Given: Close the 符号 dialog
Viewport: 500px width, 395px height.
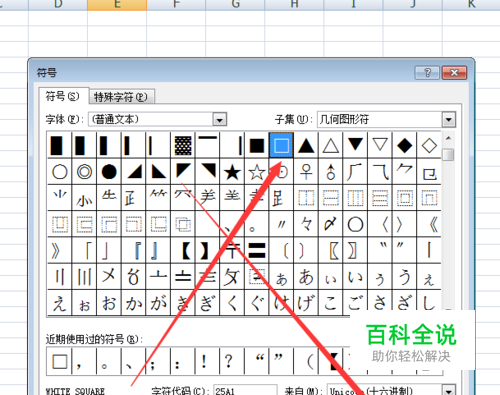Looking at the screenshot, I should tap(454, 72).
